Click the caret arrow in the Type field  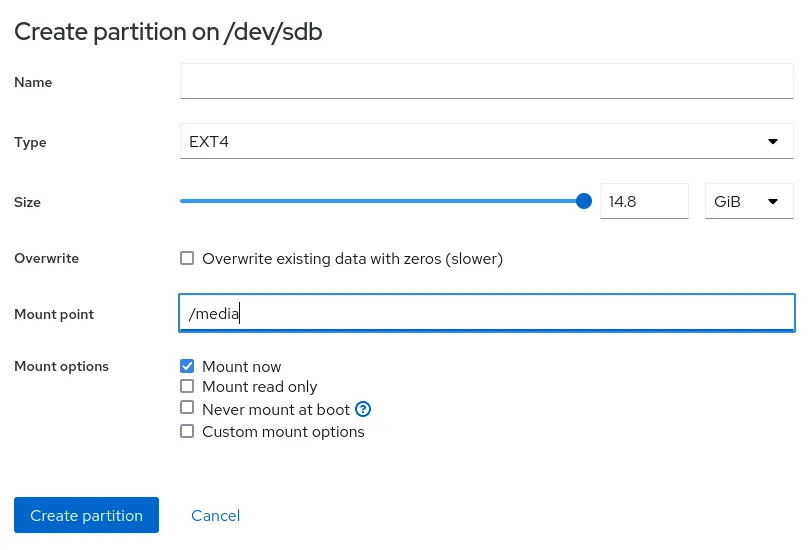click(x=773, y=142)
